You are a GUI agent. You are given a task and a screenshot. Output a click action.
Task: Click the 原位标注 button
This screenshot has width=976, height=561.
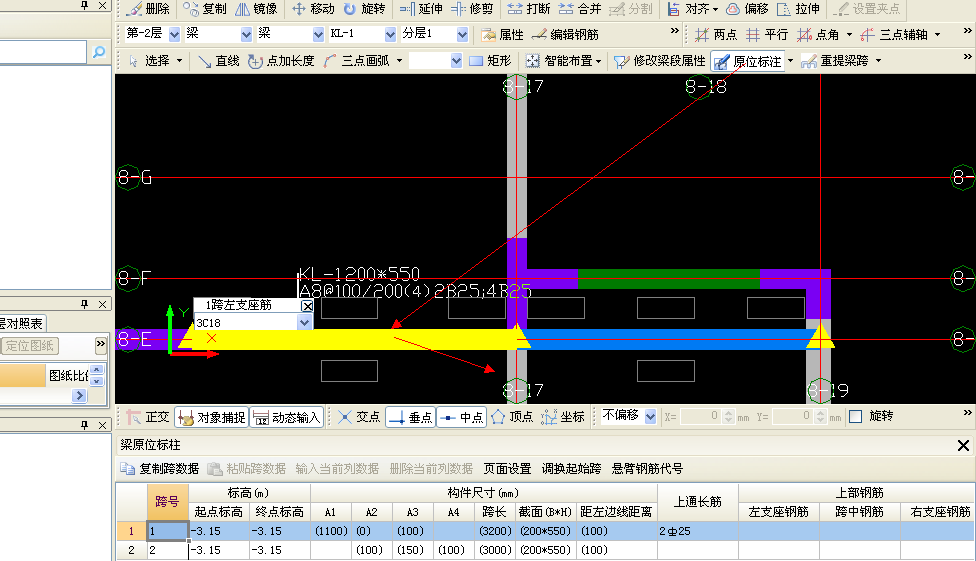coord(748,61)
